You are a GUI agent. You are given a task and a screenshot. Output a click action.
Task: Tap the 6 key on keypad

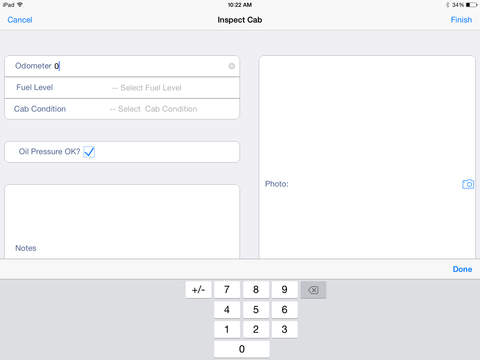(284, 310)
